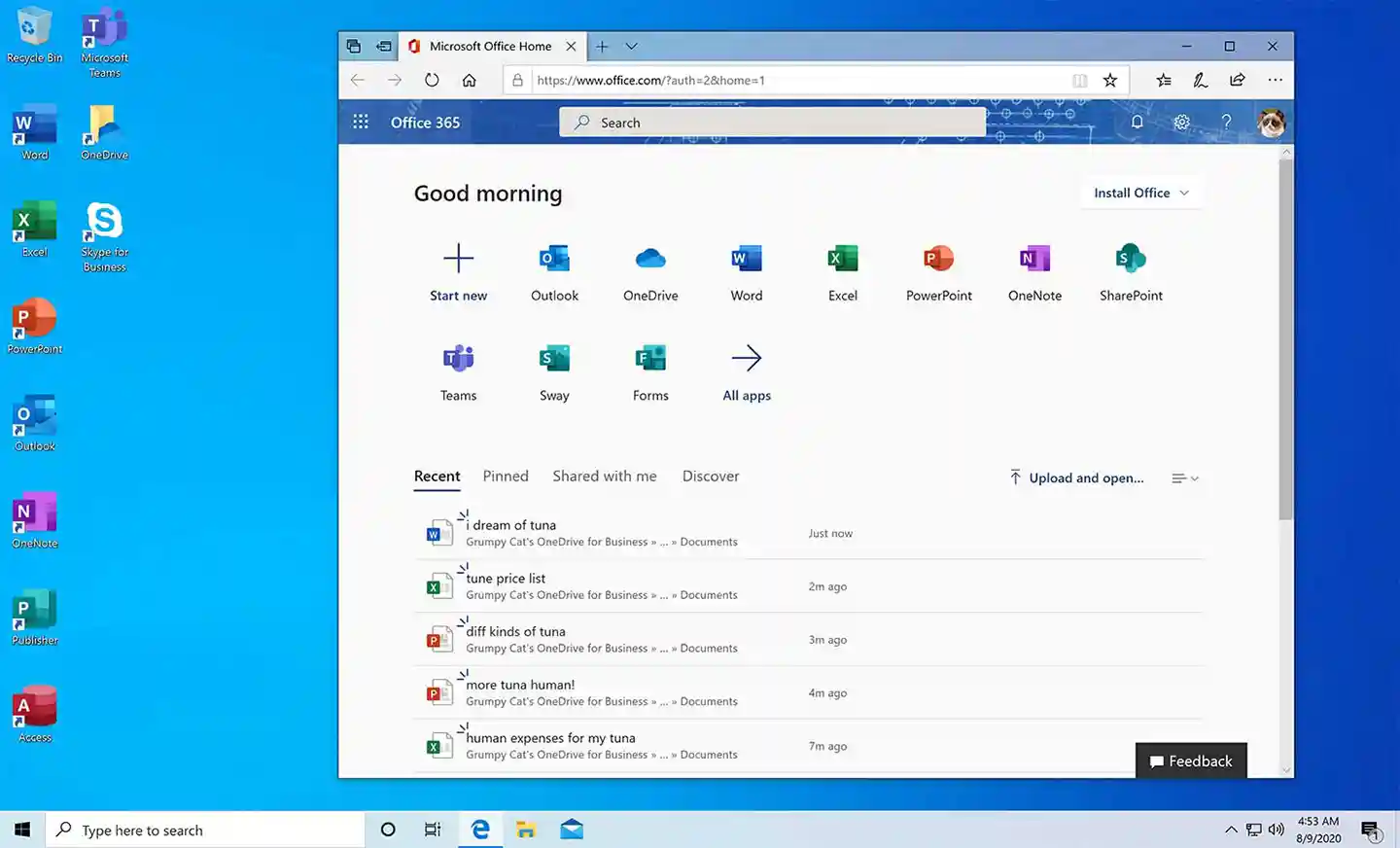Show notifications with the bell icon
The width and height of the screenshot is (1400, 848).
[1137, 123]
